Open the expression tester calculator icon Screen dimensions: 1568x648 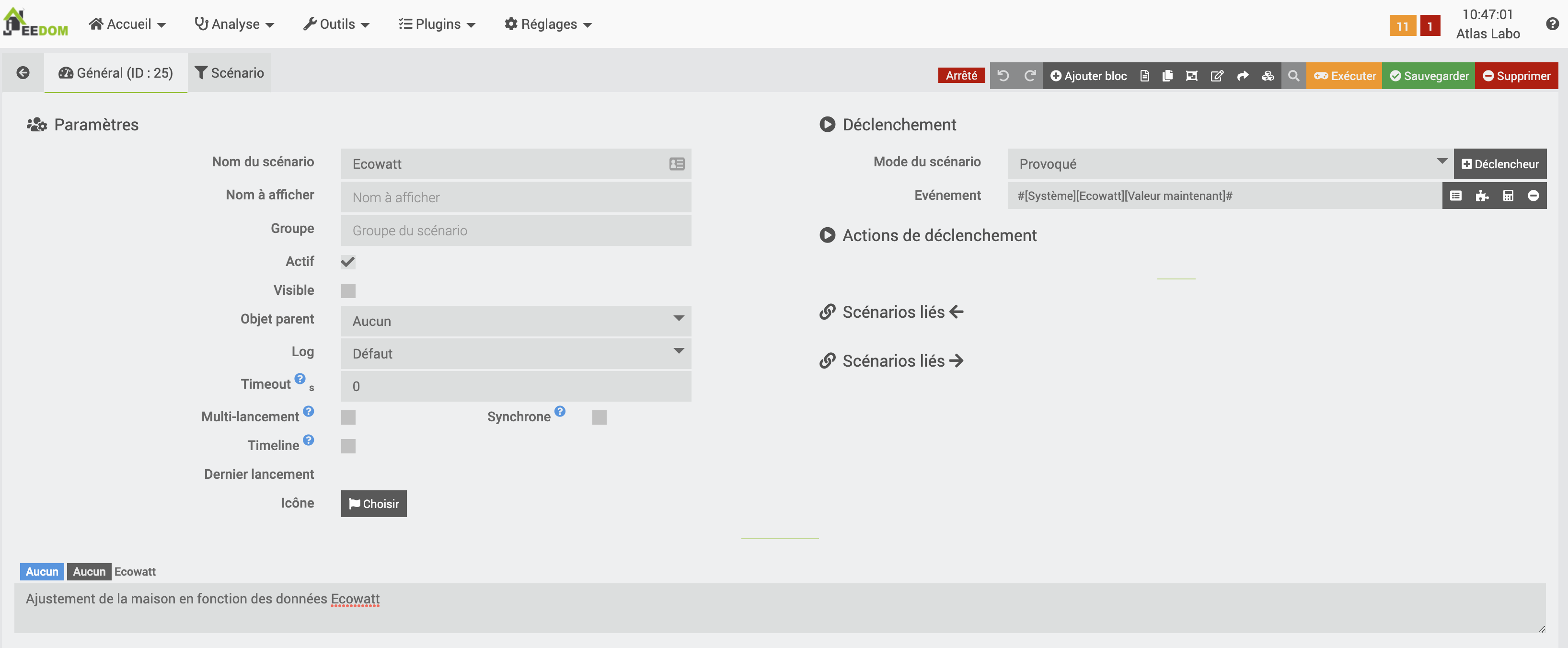coord(1508,196)
